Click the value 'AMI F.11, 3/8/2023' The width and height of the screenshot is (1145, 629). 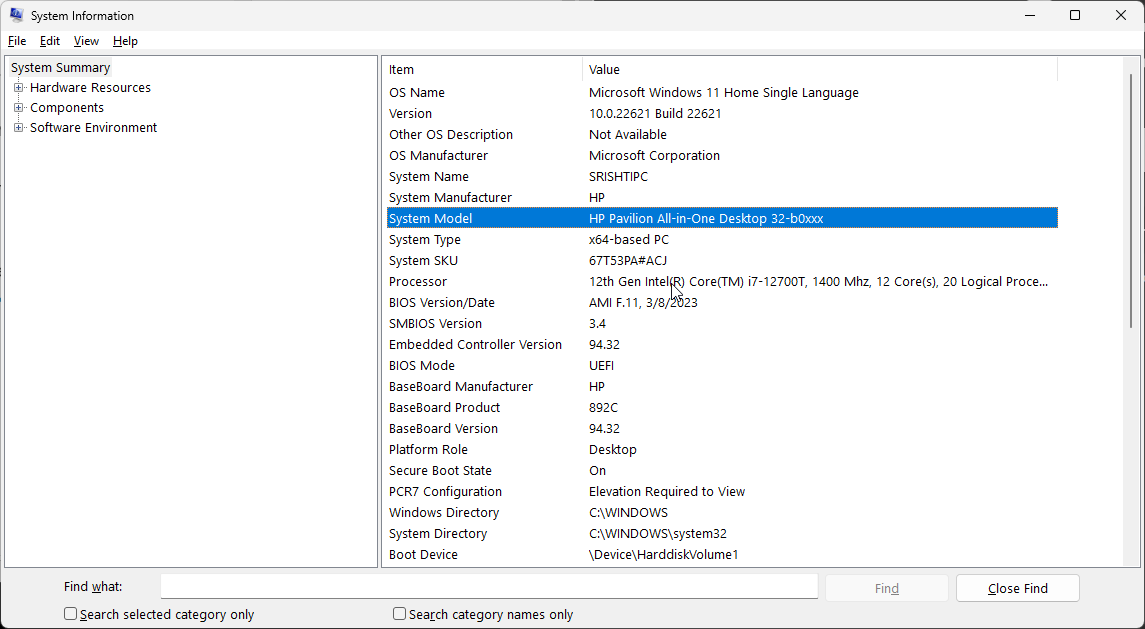click(x=643, y=302)
